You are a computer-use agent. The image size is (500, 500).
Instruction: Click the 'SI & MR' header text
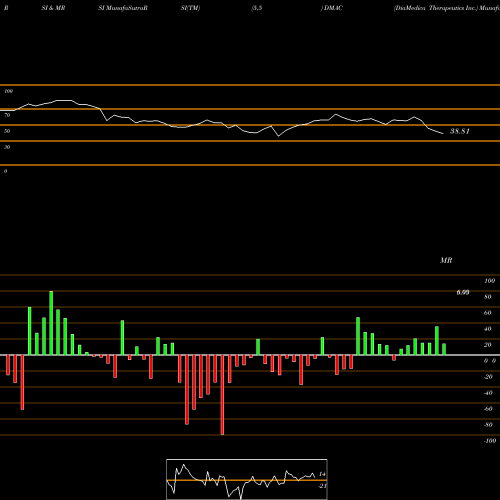[x=53, y=8]
